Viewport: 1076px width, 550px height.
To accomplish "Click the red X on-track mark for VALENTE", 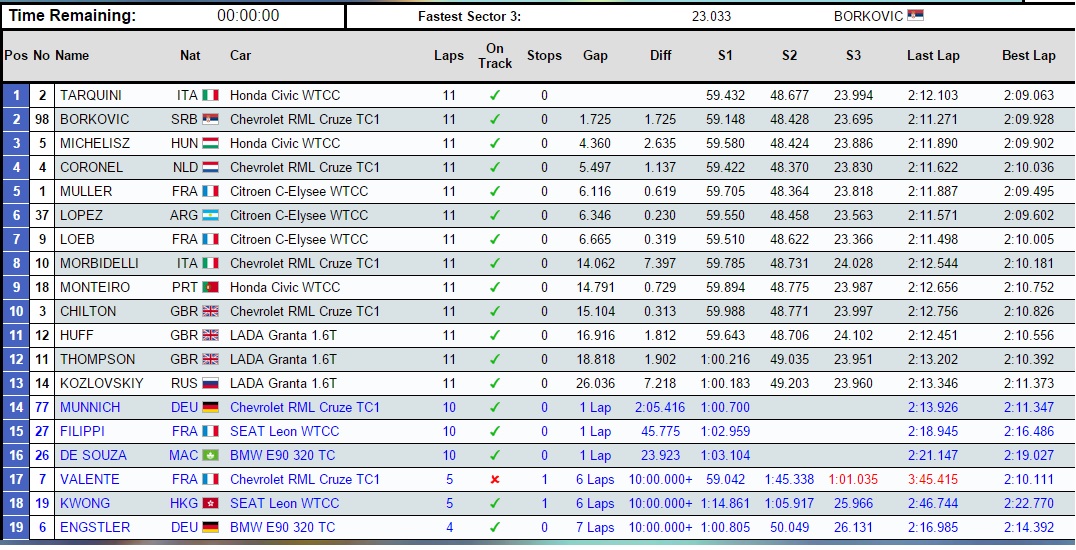I will pos(494,480).
